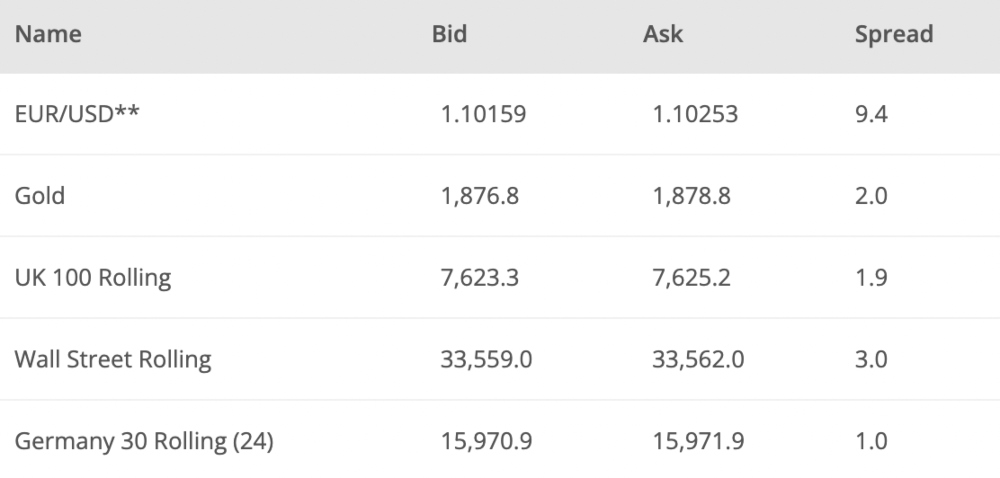Viewport: 1000px width, 478px height.
Task: Open the EUR/USD** instrument
Action: pyautogui.click(x=77, y=114)
